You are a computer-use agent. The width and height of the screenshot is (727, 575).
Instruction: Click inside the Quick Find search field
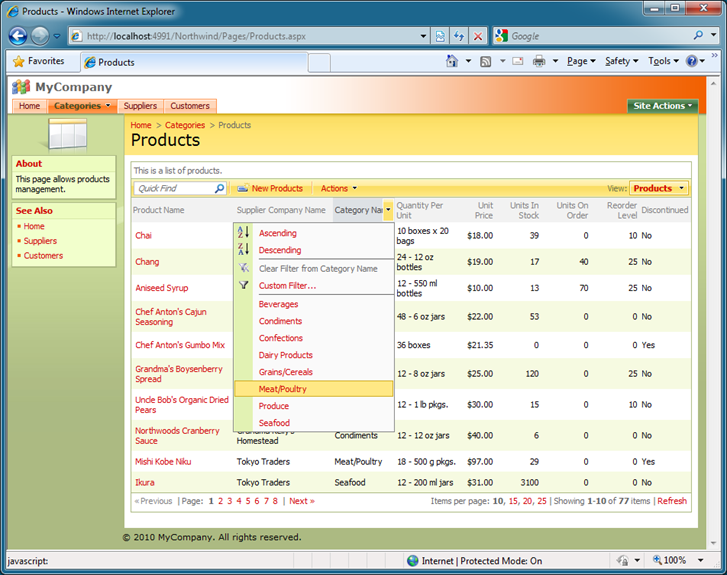pos(172,188)
